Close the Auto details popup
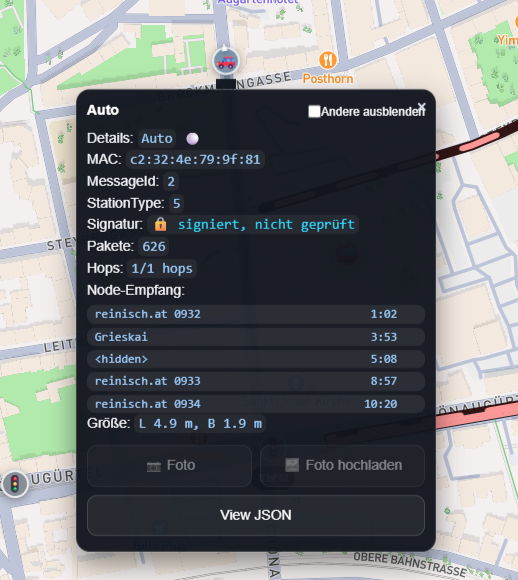Image resolution: width=518 pixels, height=580 pixels. [x=421, y=107]
